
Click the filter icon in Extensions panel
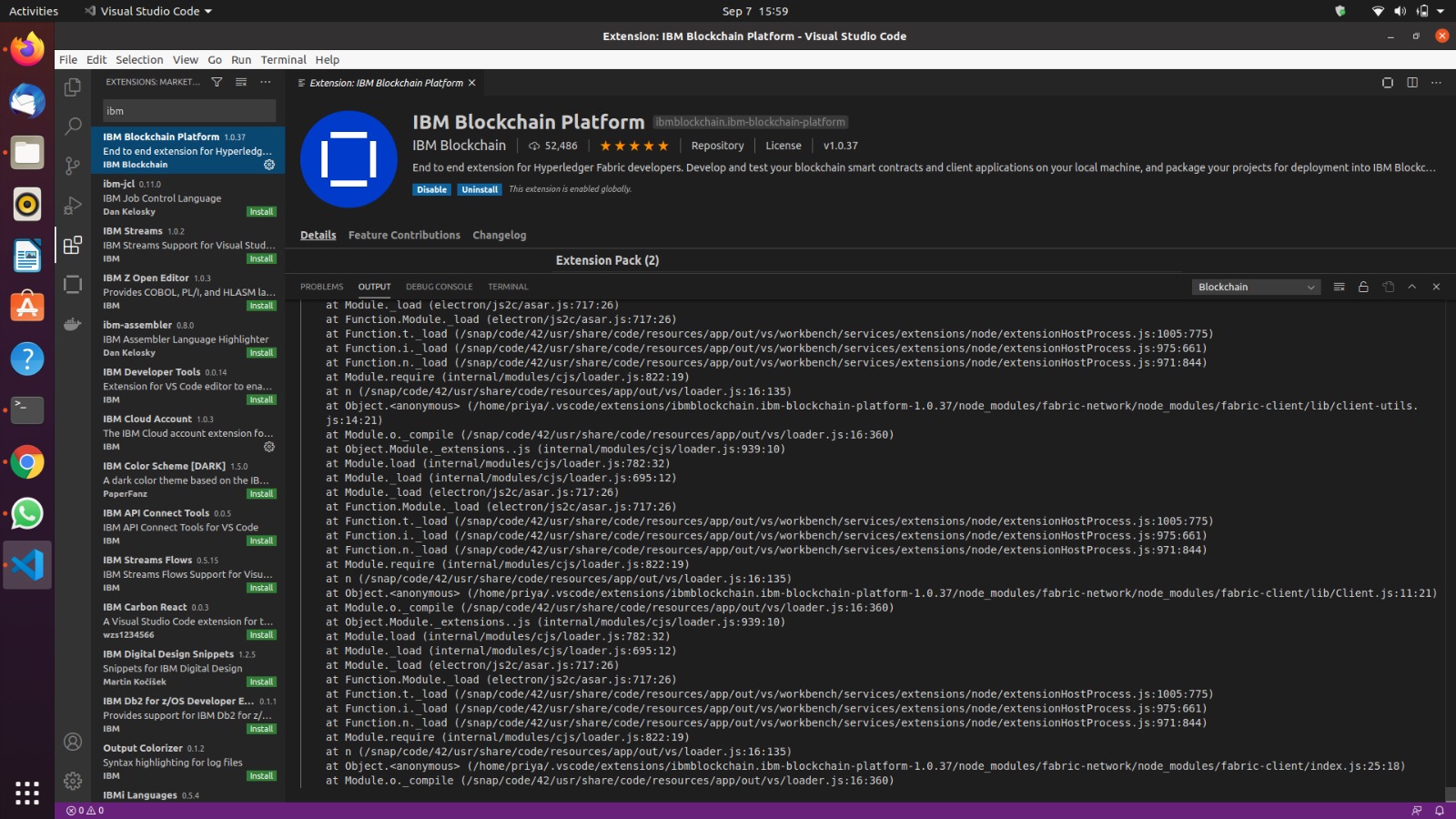tap(217, 81)
